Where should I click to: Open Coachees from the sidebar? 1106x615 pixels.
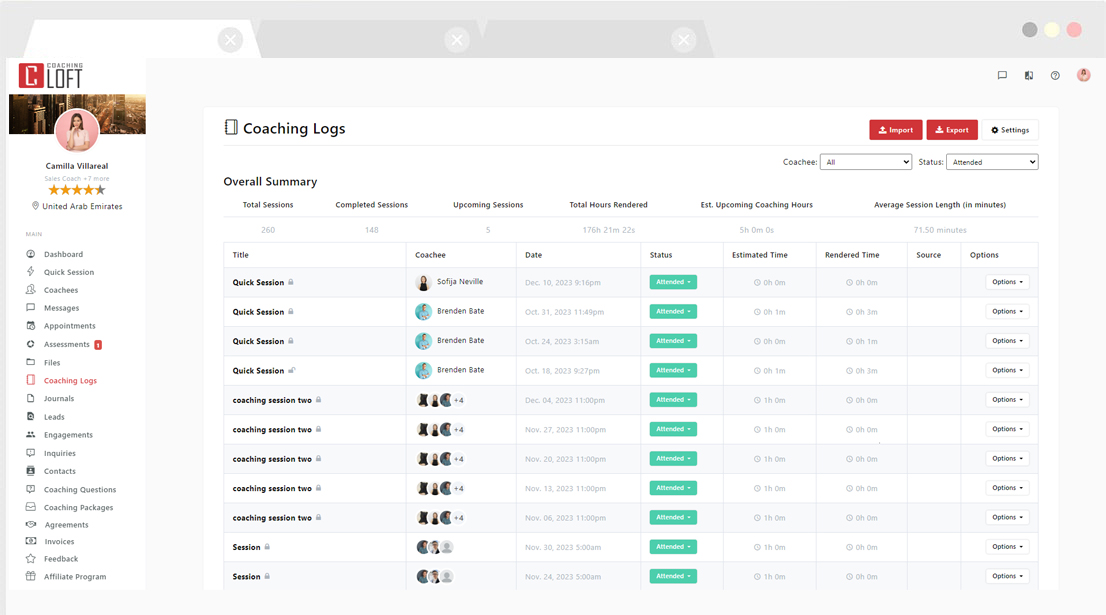[58, 290]
